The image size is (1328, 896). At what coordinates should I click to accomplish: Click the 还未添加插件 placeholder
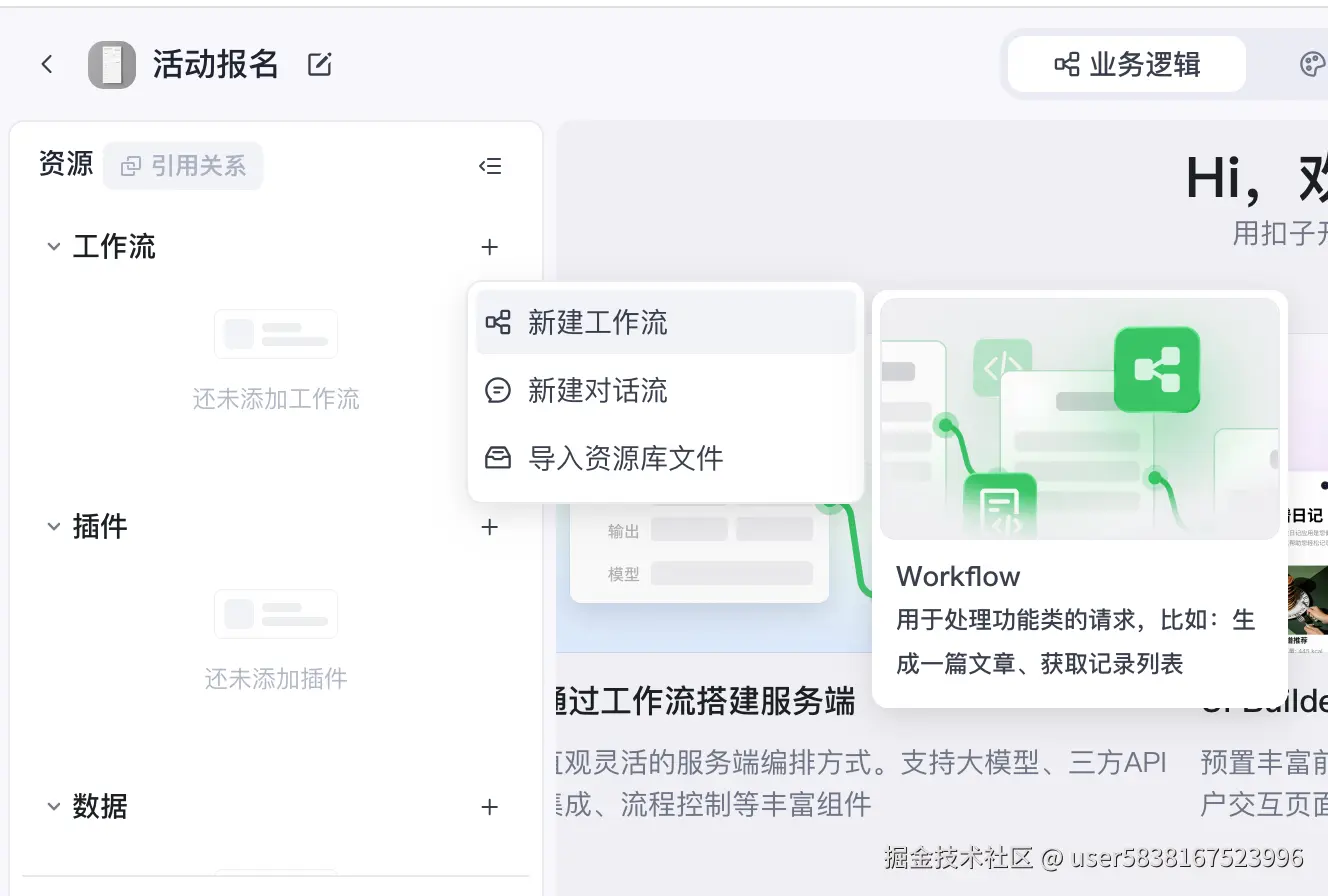(276, 678)
